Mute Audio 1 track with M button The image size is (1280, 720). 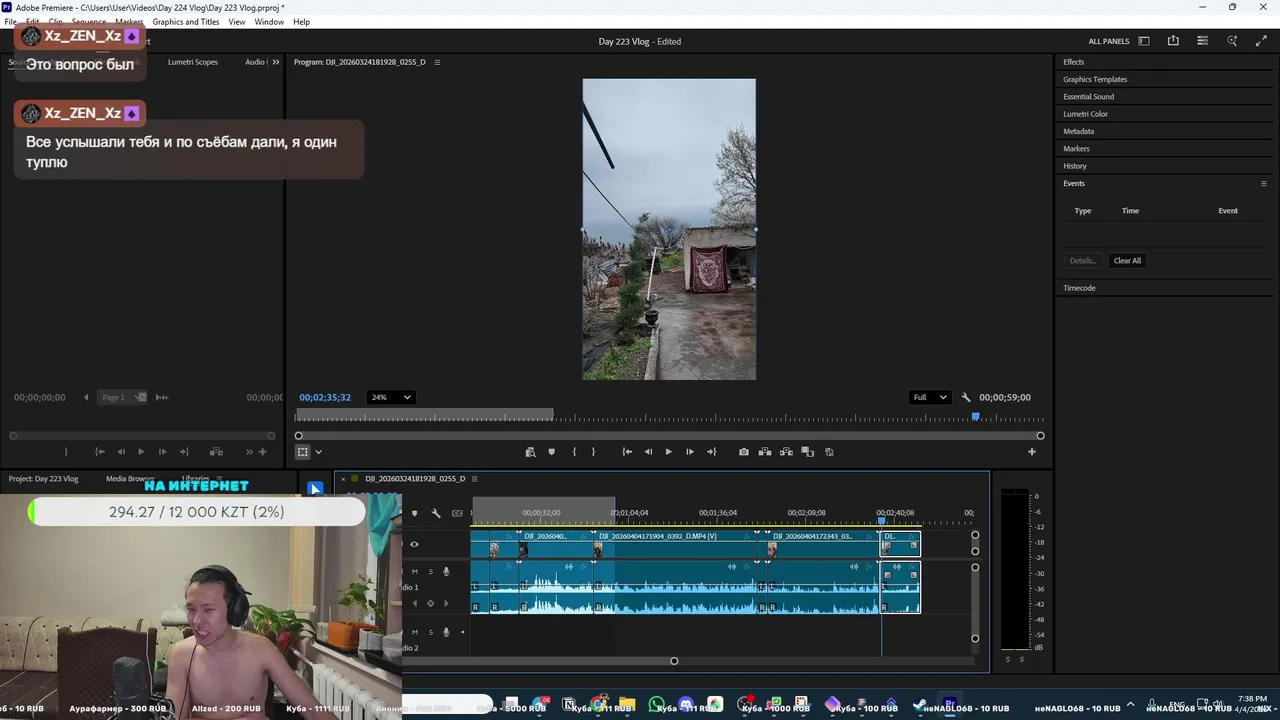(415, 572)
